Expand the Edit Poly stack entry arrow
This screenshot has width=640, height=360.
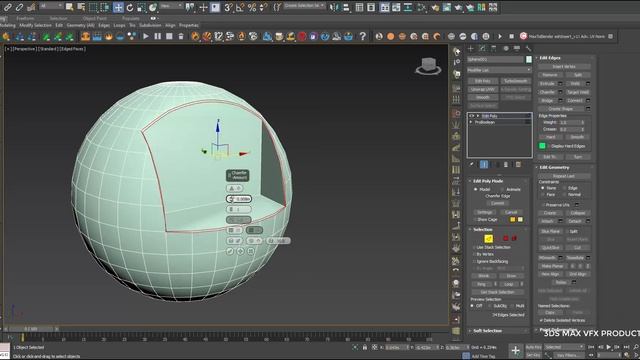tap(478, 116)
